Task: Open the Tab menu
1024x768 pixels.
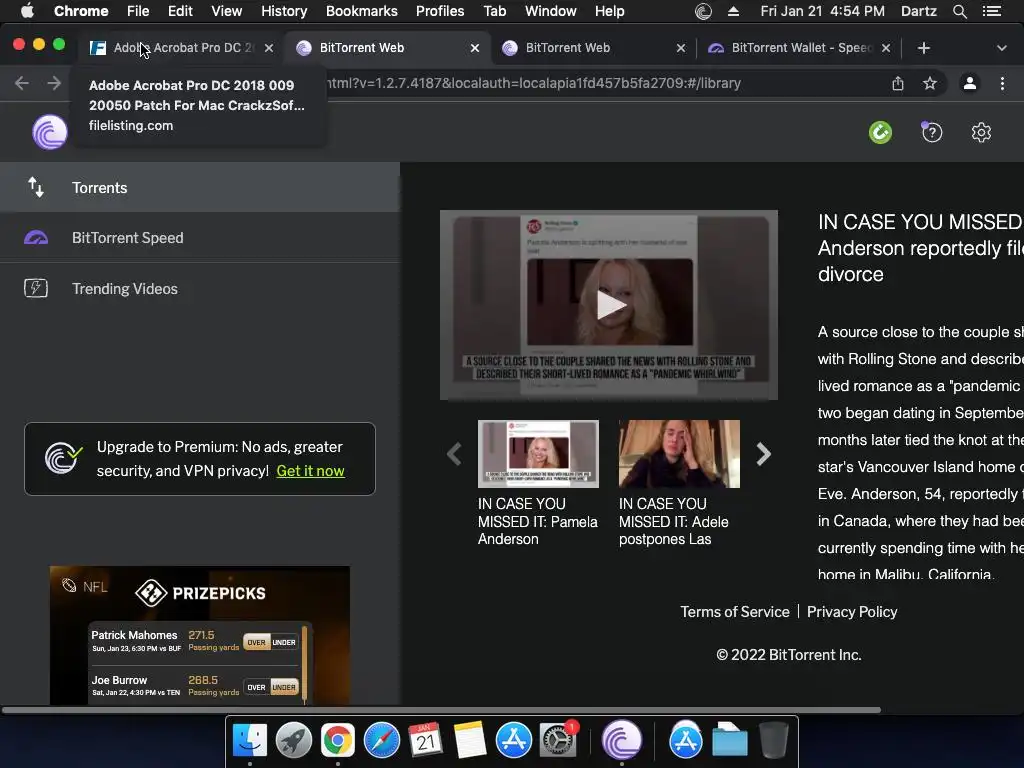Action: pos(494,11)
